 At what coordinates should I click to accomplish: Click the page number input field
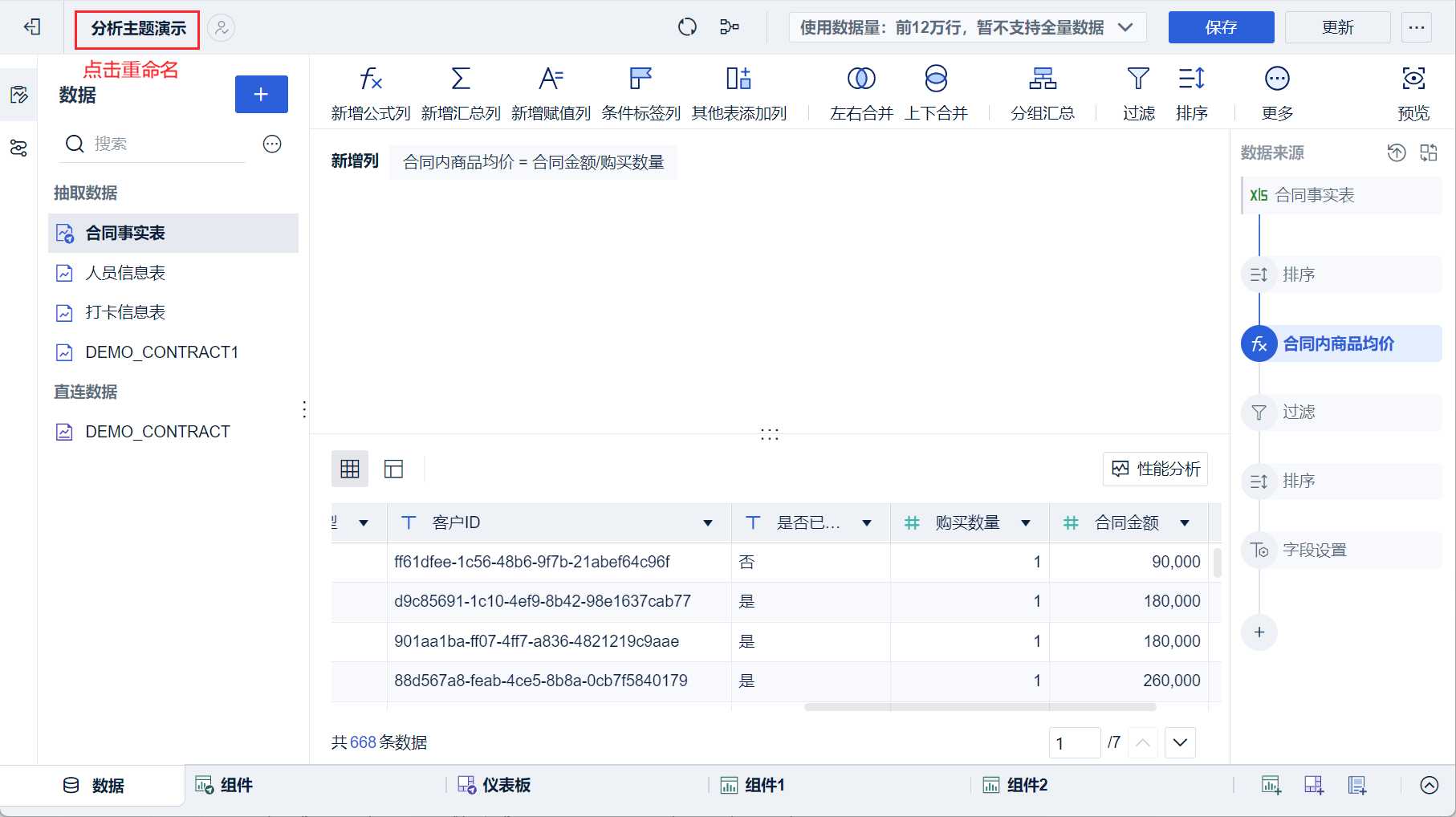1075,743
